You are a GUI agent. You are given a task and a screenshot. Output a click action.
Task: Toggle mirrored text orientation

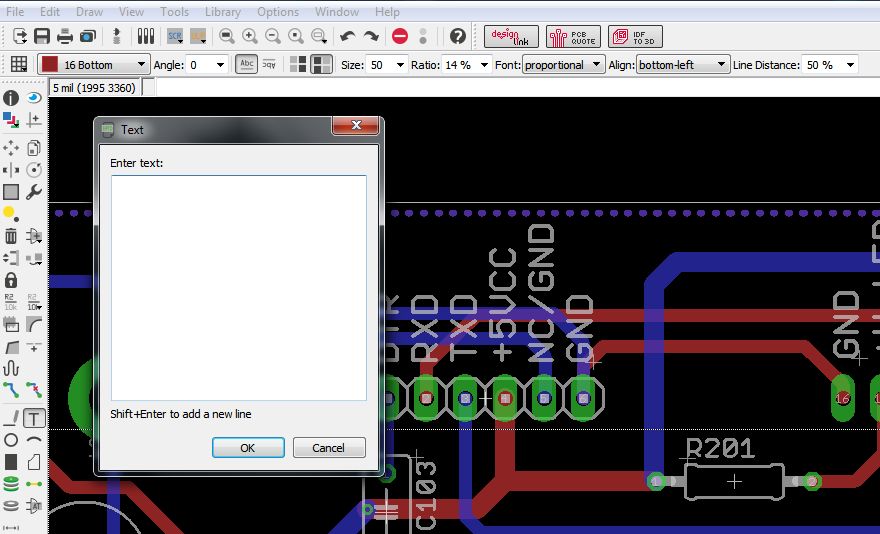tap(269, 64)
